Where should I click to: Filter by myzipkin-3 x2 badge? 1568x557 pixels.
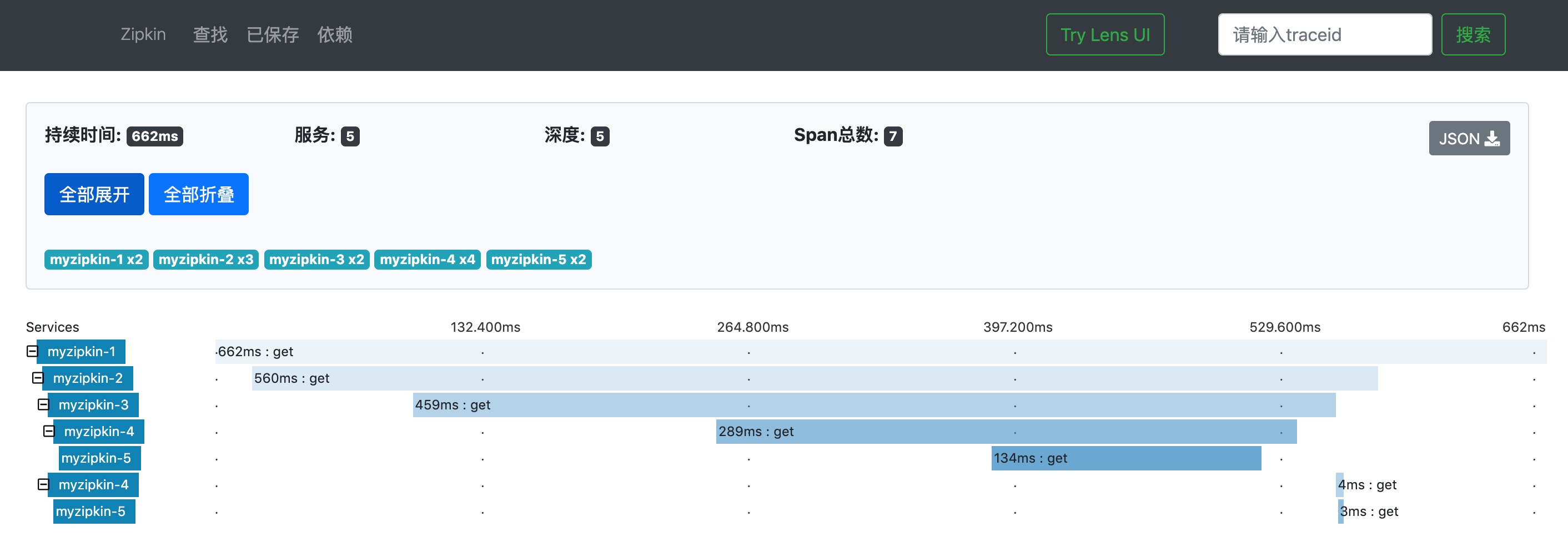point(316,260)
